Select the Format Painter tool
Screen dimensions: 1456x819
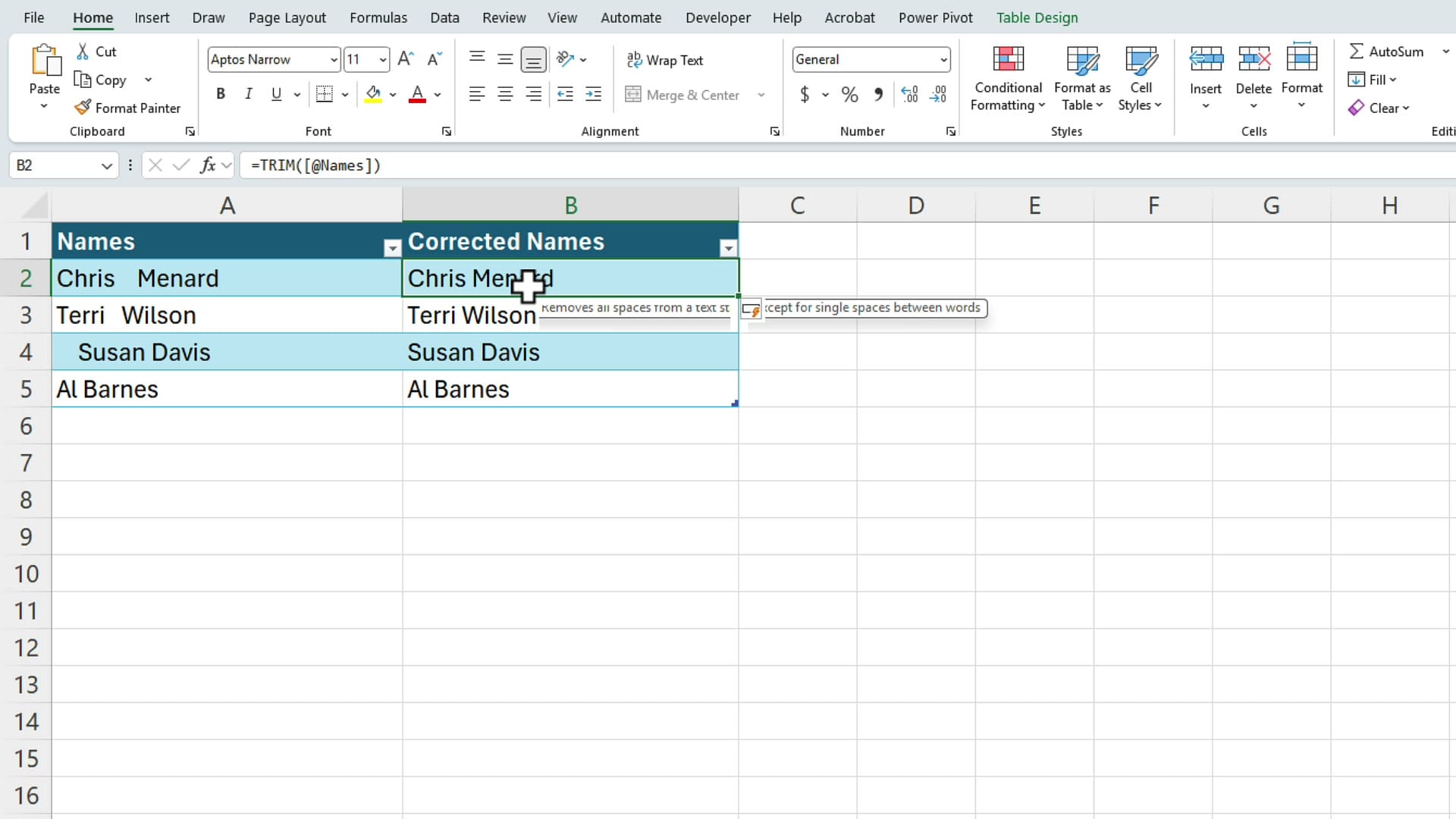[x=127, y=107]
